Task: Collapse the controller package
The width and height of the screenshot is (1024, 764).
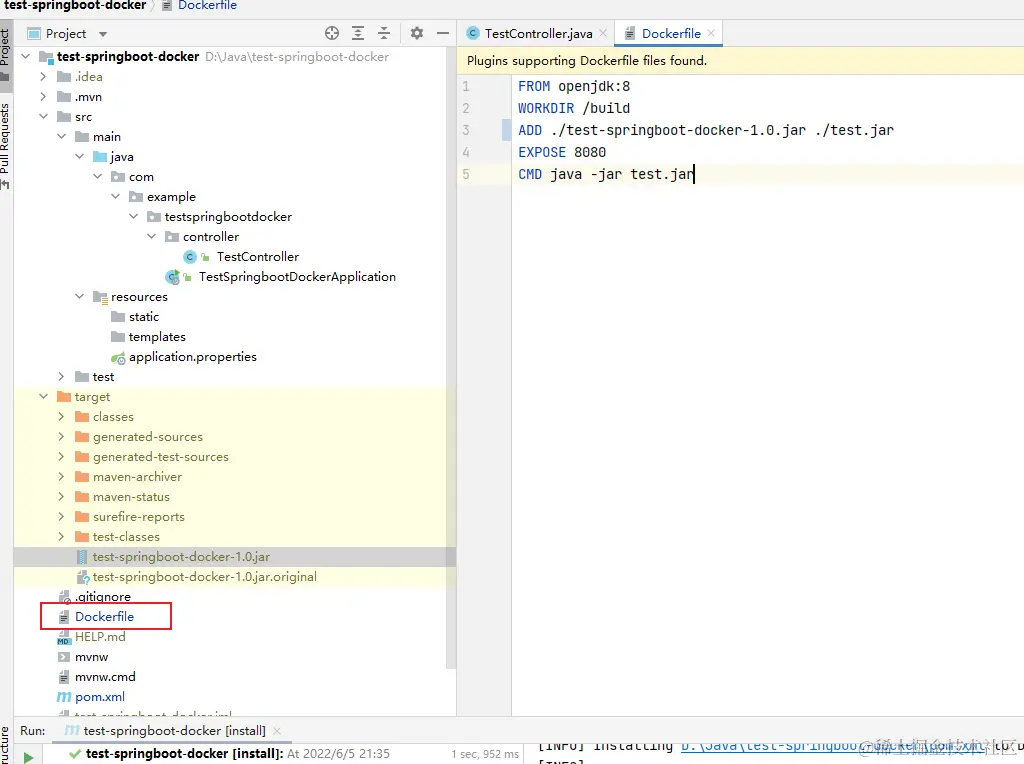Action: [x=152, y=236]
